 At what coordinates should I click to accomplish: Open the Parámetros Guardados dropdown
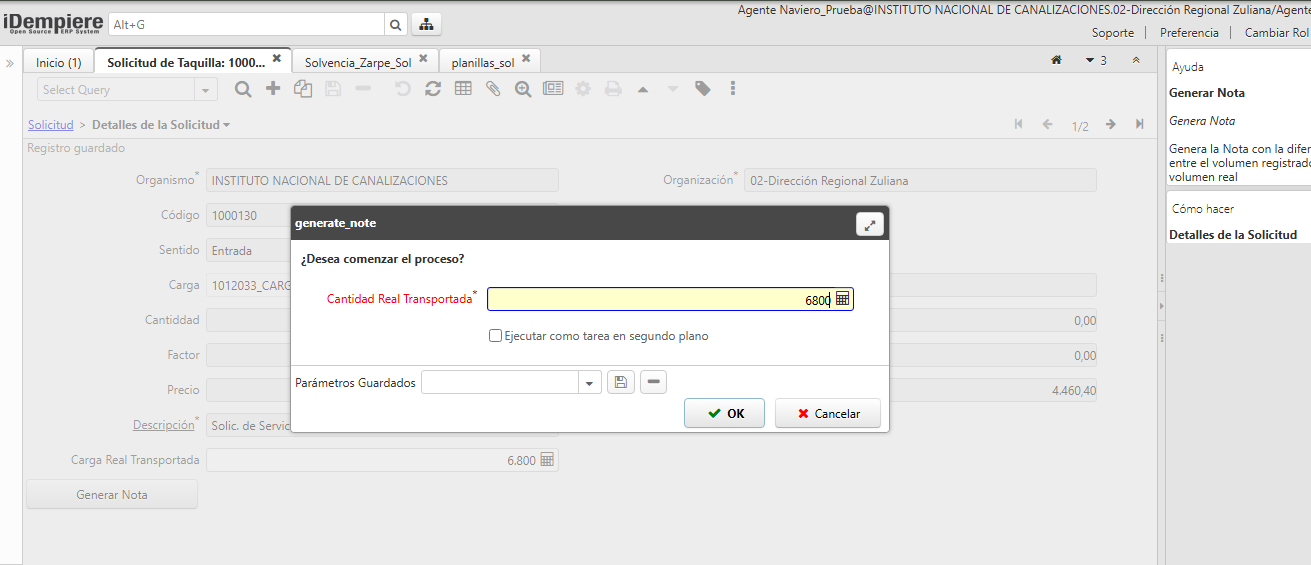click(589, 382)
